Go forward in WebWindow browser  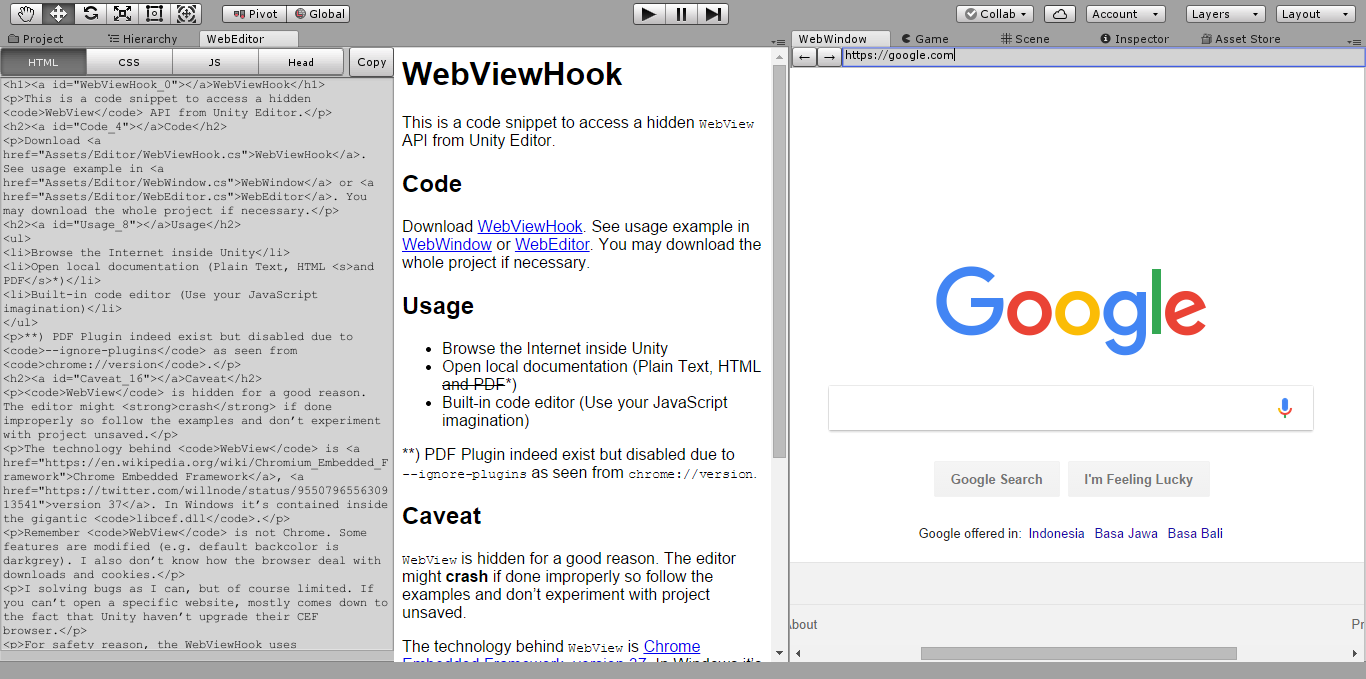pyautogui.click(x=829, y=56)
